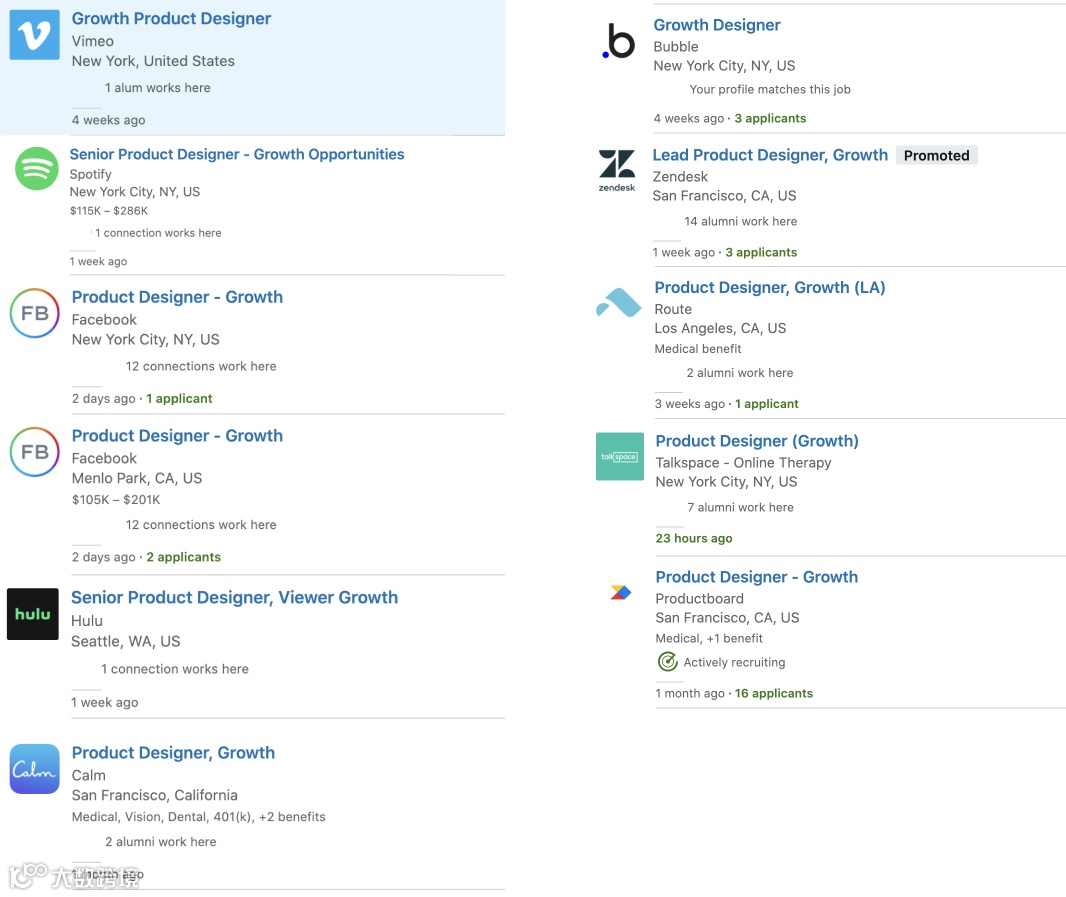1066x897 pixels.
Task: Click the Route company logo
Action: coord(619,303)
